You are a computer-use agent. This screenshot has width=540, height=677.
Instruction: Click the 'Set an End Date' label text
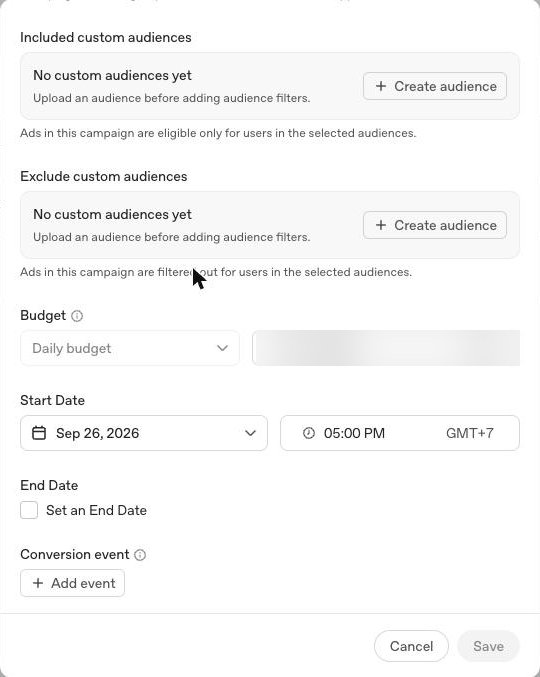tap(96, 510)
